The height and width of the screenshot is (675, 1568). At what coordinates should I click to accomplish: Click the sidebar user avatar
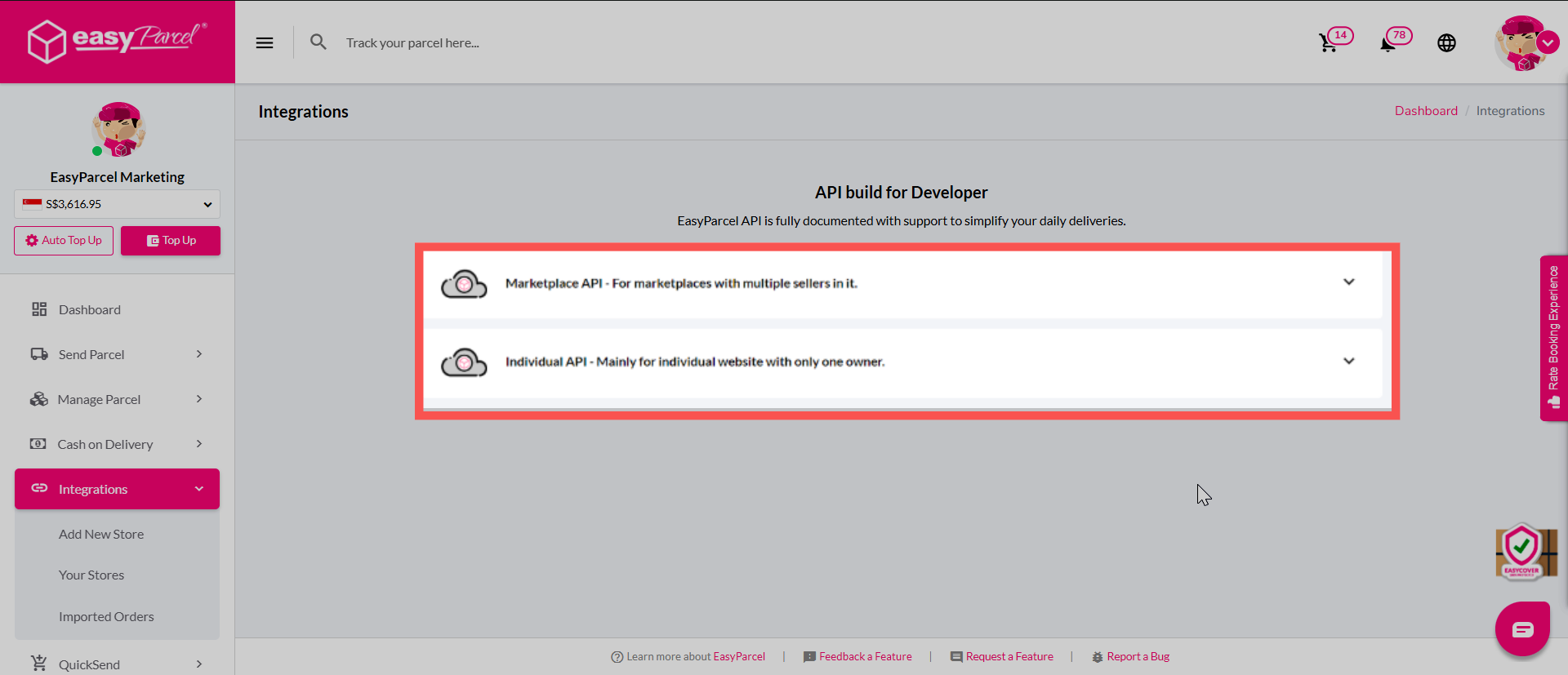118,129
